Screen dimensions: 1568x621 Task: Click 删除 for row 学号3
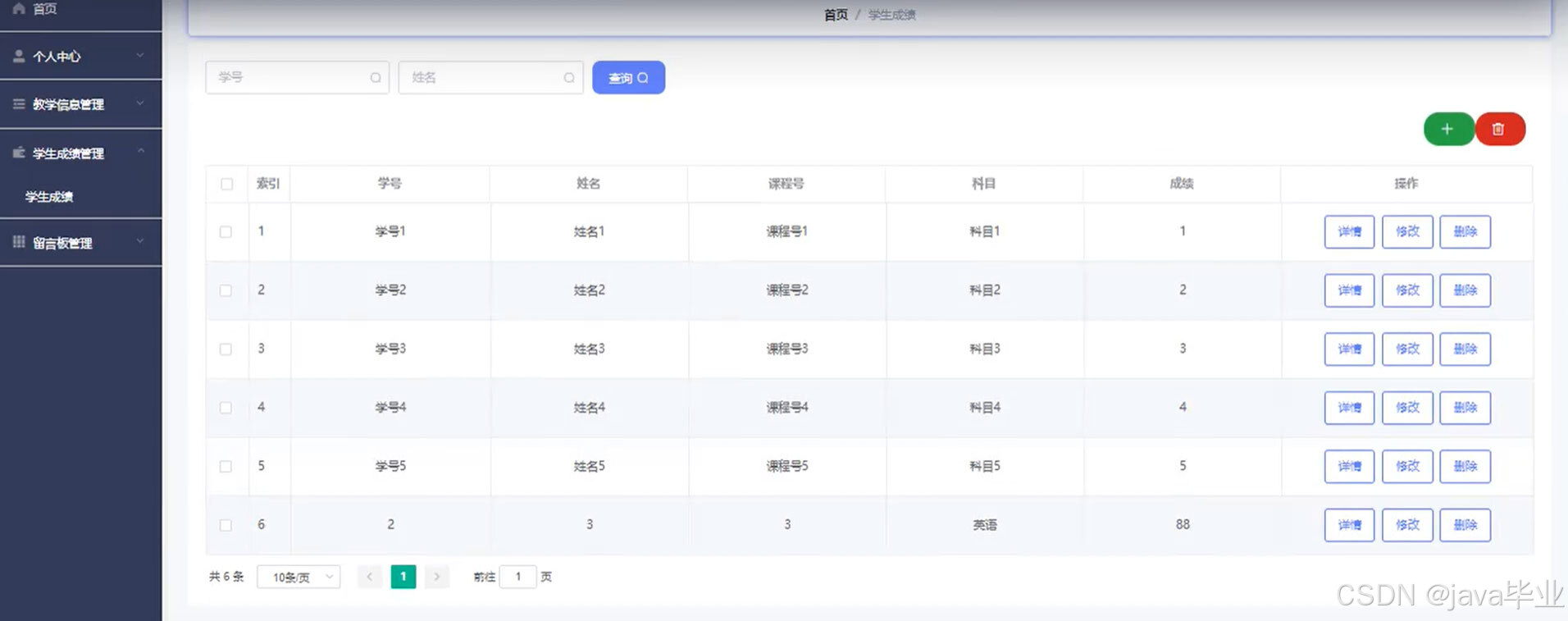(1465, 349)
